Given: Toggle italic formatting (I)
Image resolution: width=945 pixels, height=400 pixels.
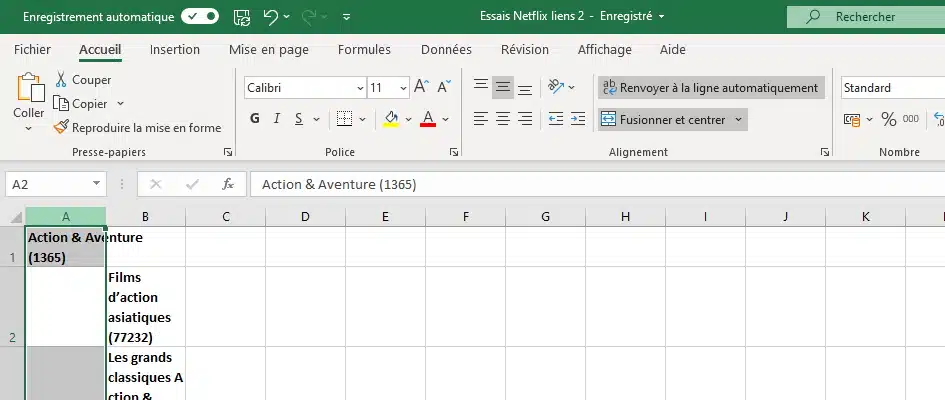Looking at the screenshot, I should 277,119.
